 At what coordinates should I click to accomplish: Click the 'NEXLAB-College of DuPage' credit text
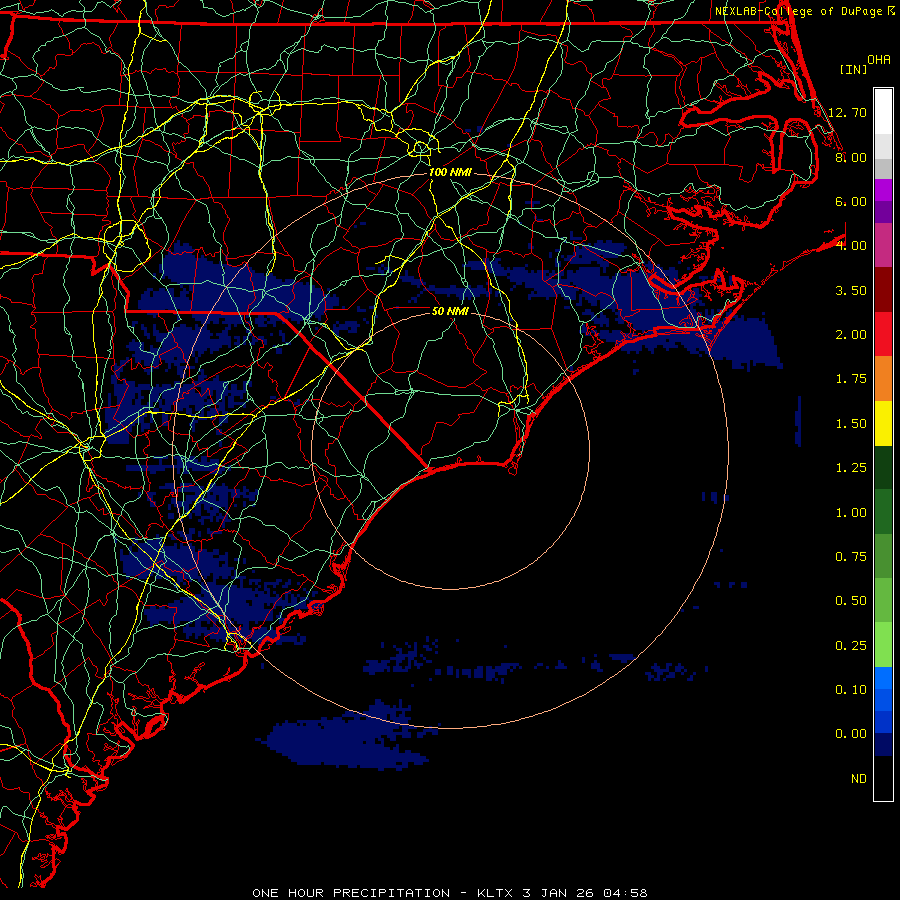[x=798, y=11]
